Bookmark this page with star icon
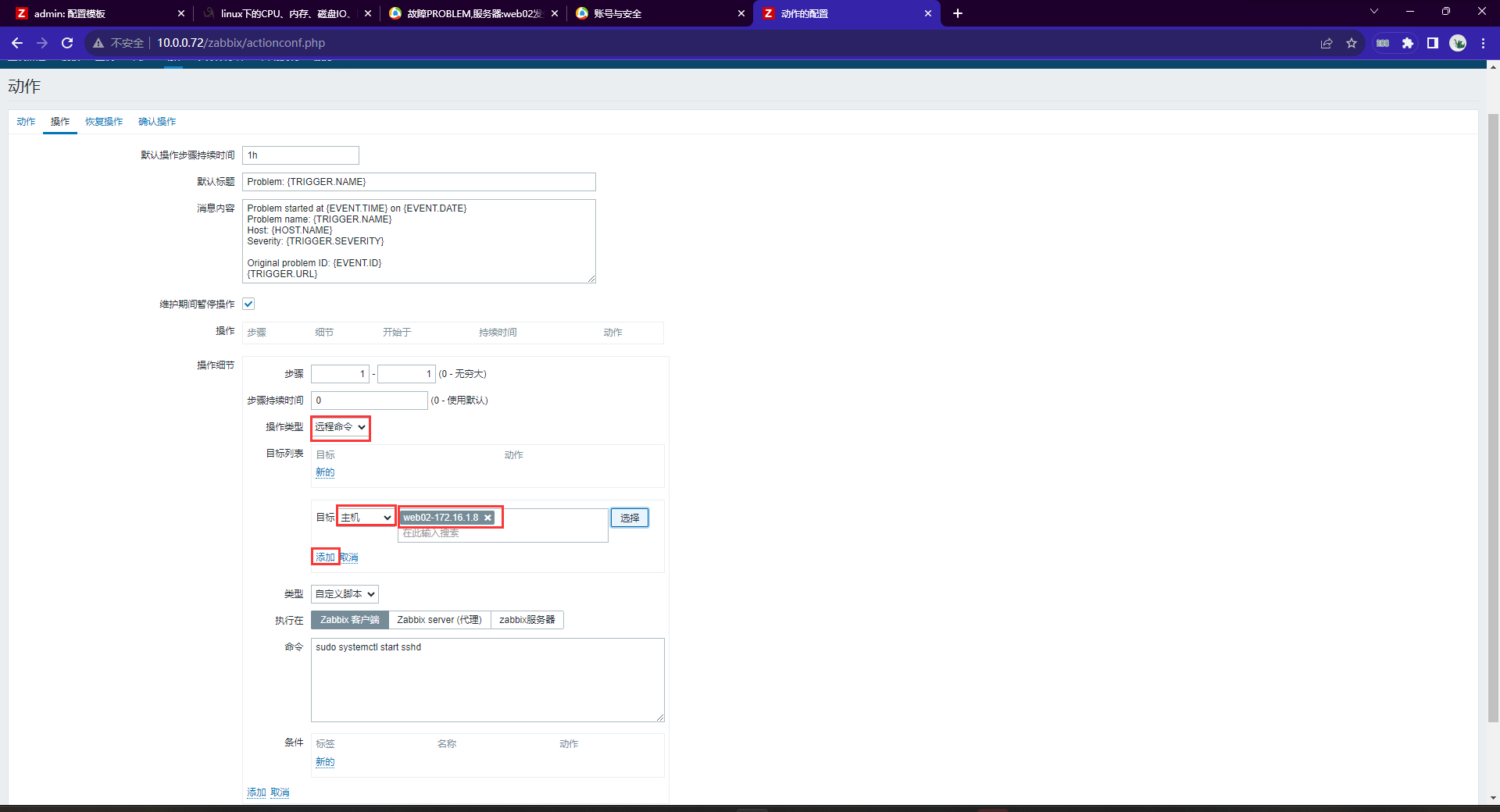 click(1352, 43)
